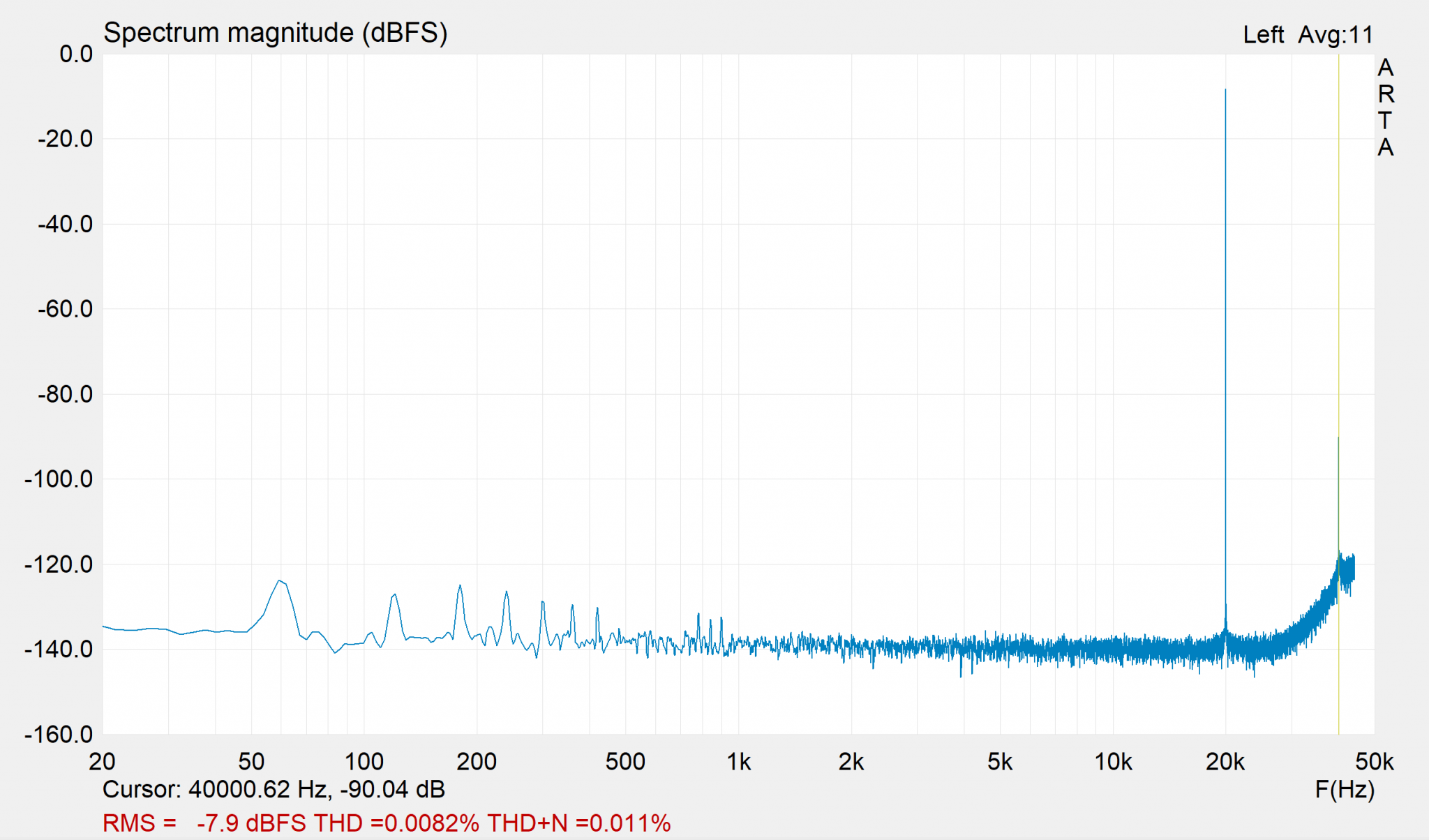Click the '500' frequency axis label
1429x840 pixels.
625,761
